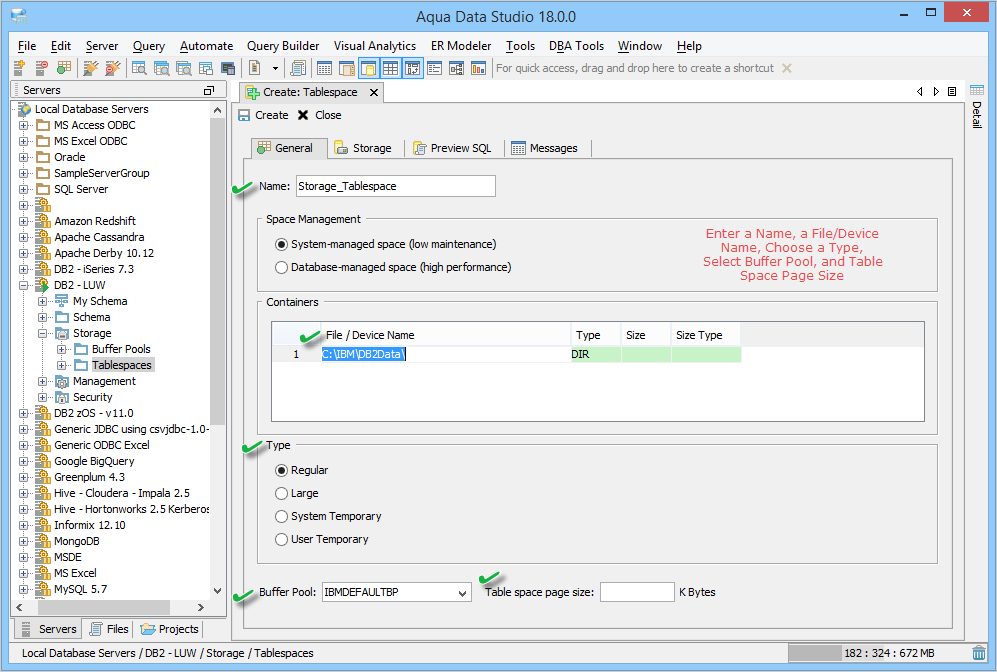Switch to the Preview SQL tab
The width and height of the screenshot is (997, 672).
(453, 148)
